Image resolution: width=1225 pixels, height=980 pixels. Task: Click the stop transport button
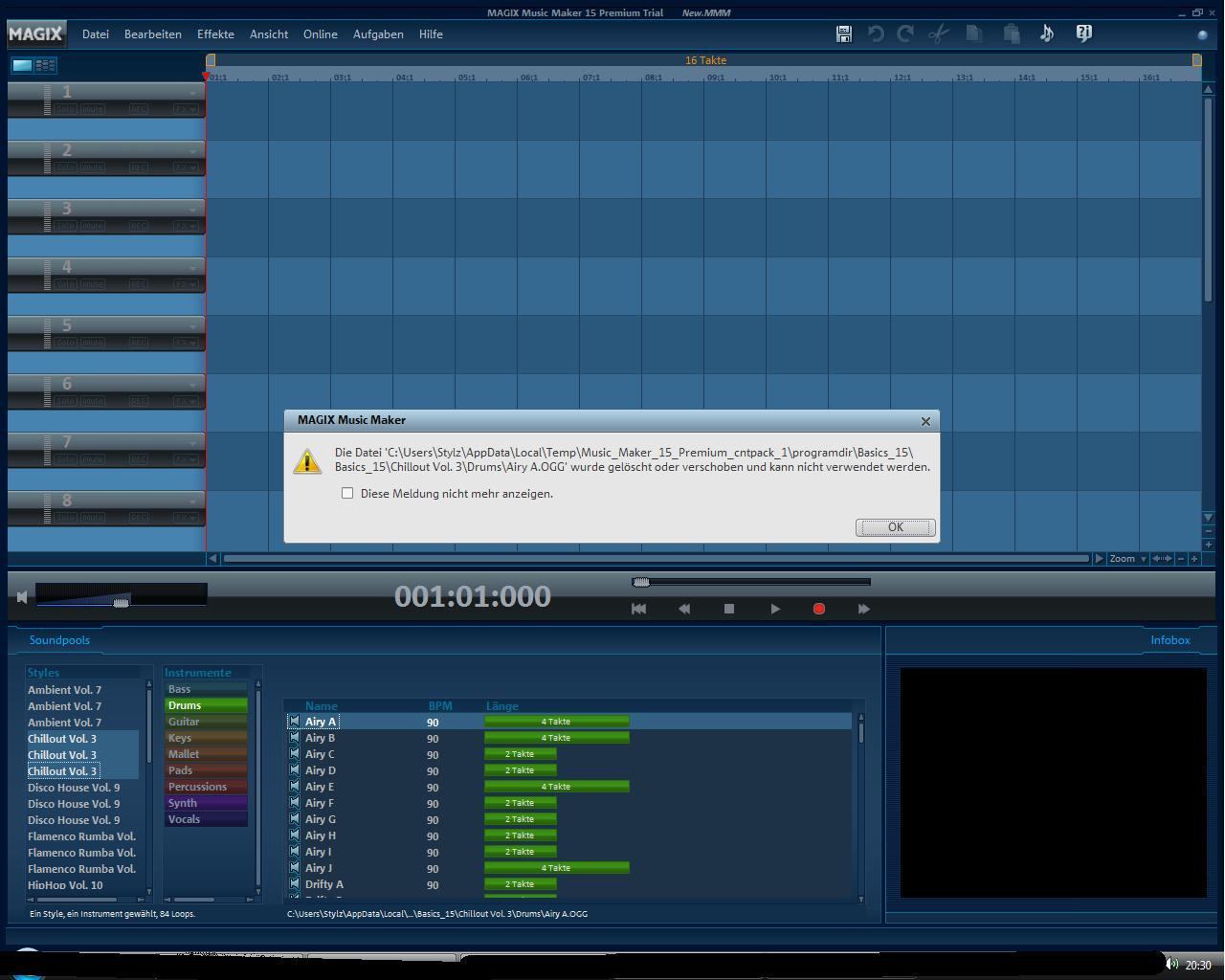point(729,609)
